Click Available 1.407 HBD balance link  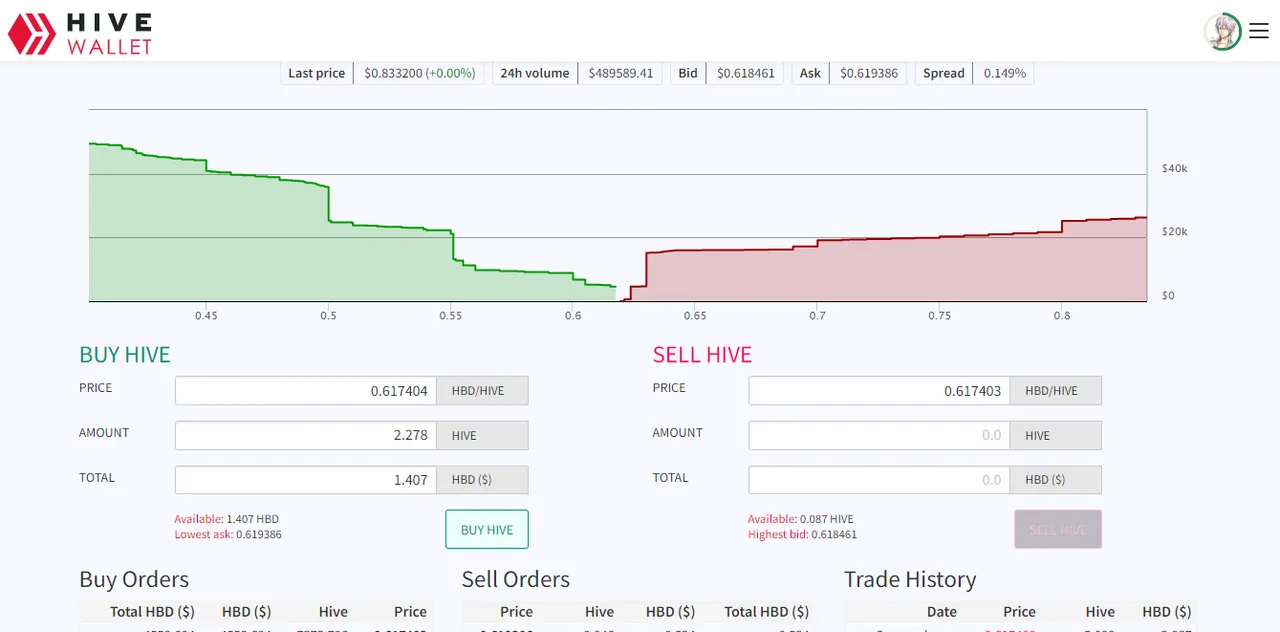coord(227,519)
